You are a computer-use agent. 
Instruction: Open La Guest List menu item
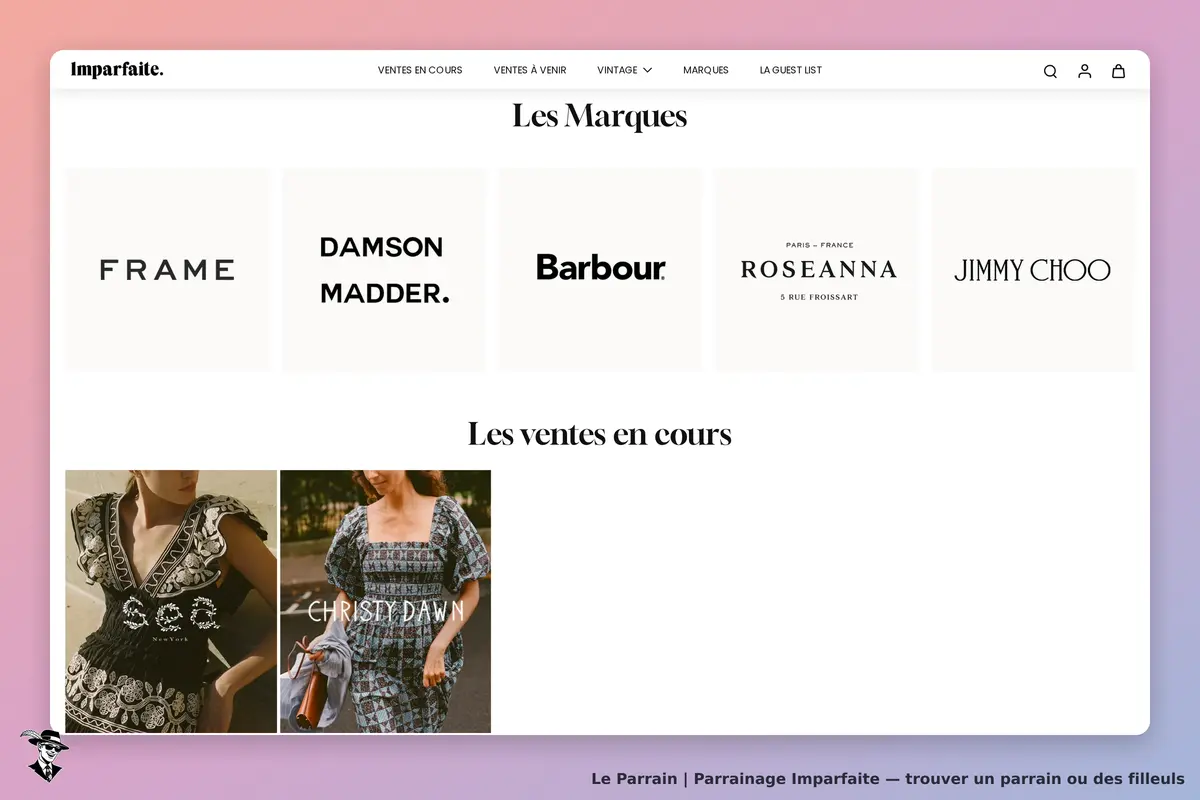(x=791, y=70)
